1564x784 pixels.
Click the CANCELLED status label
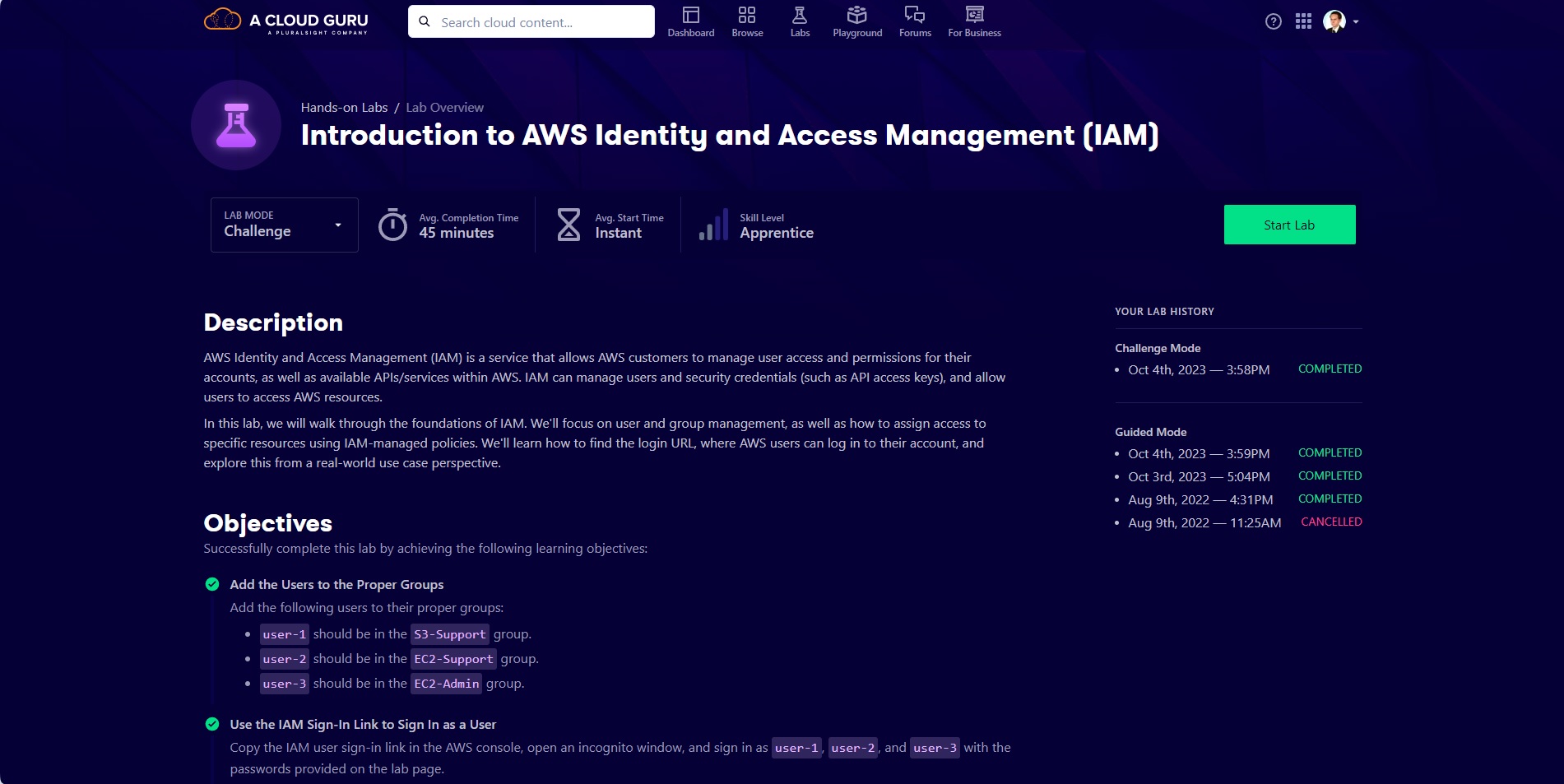pyautogui.click(x=1331, y=522)
